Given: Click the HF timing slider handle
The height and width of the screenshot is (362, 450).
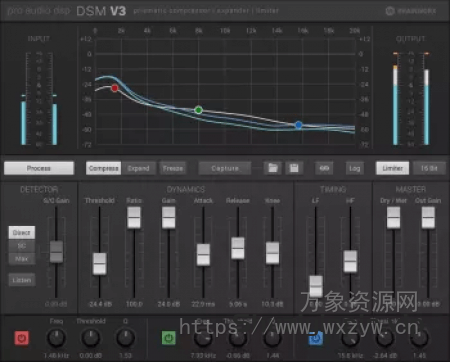Looking at the screenshot, I should [x=350, y=261].
